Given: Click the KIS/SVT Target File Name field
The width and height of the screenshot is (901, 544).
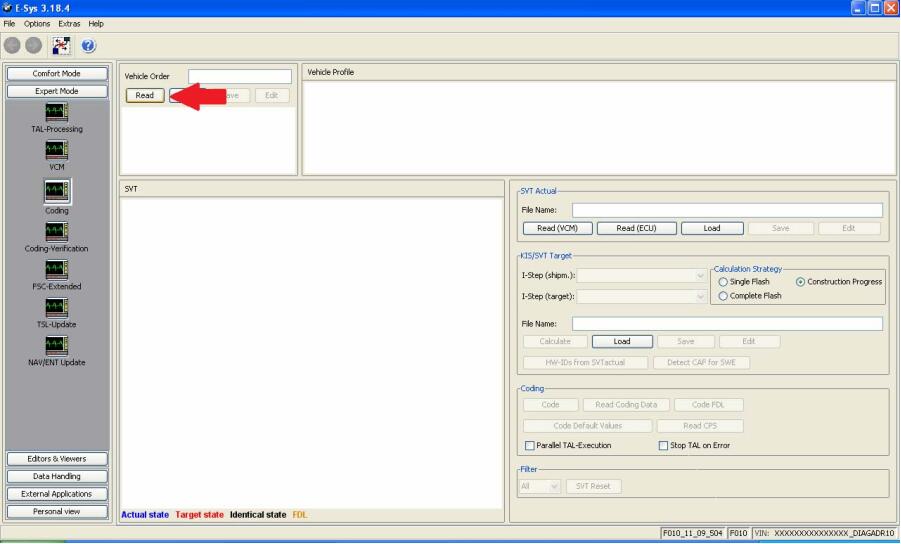Looking at the screenshot, I should pyautogui.click(x=727, y=324).
